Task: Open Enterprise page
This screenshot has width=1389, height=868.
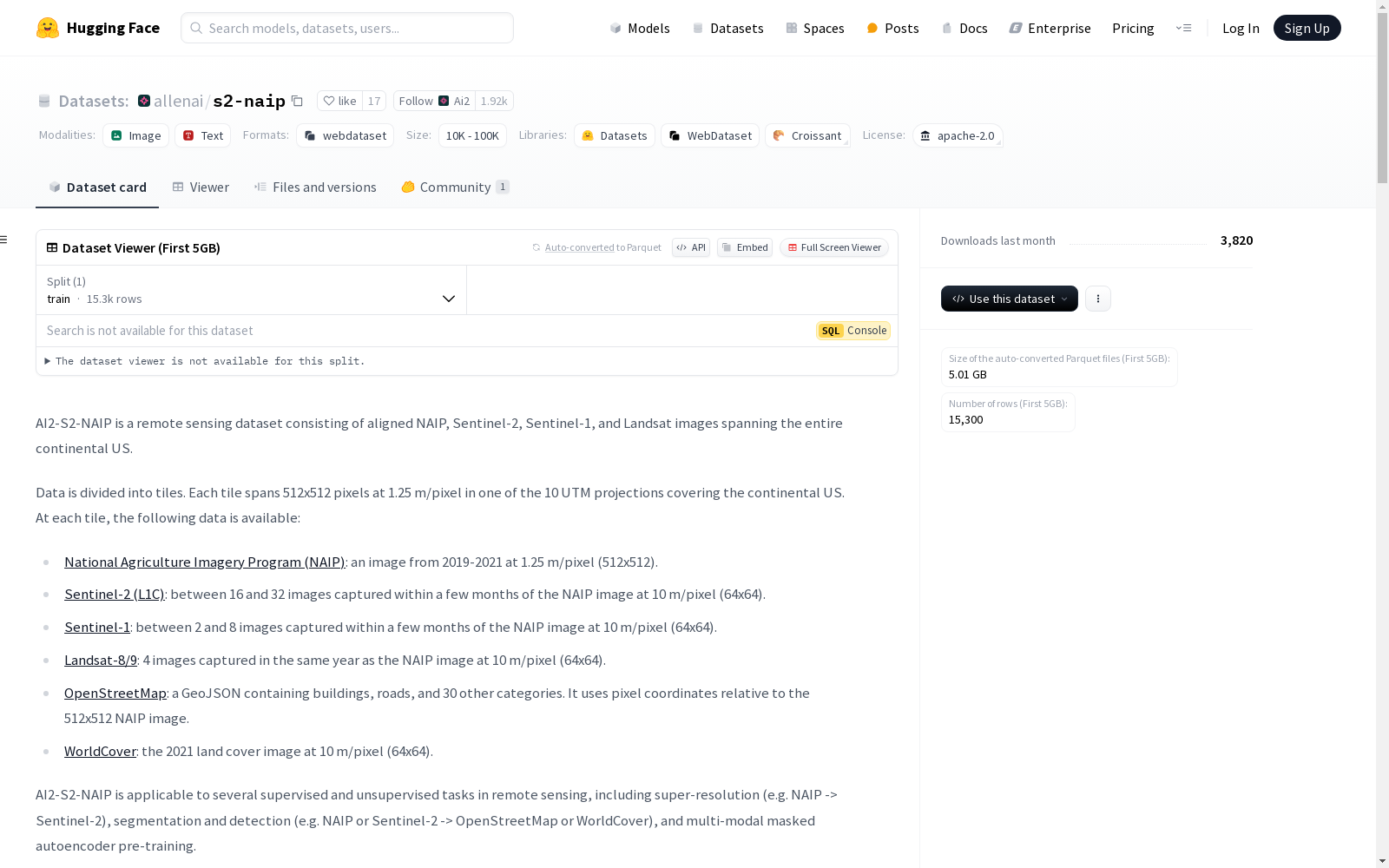Action: coord(1050,28)
